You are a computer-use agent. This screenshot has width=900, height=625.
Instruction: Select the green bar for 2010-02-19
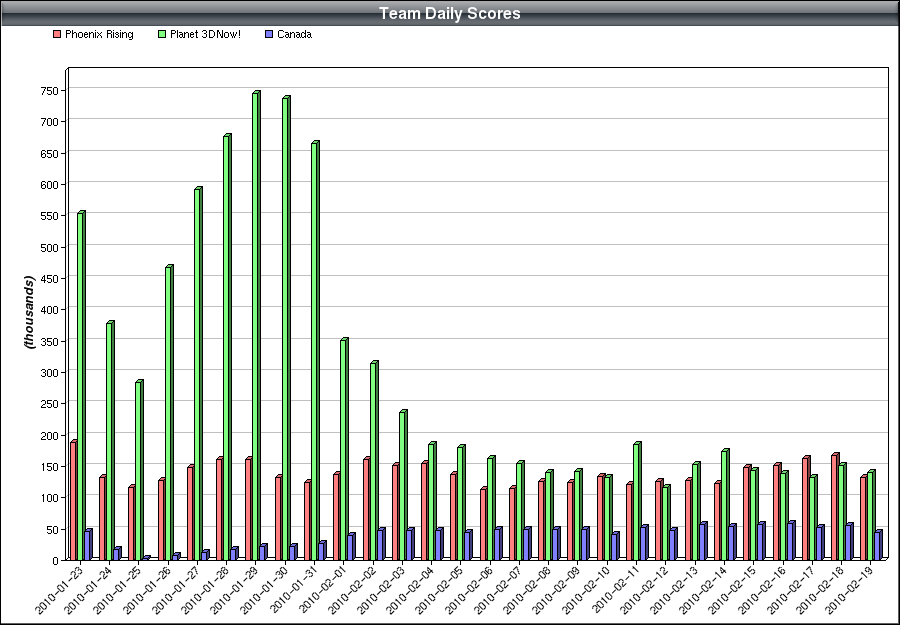point(871,515)
